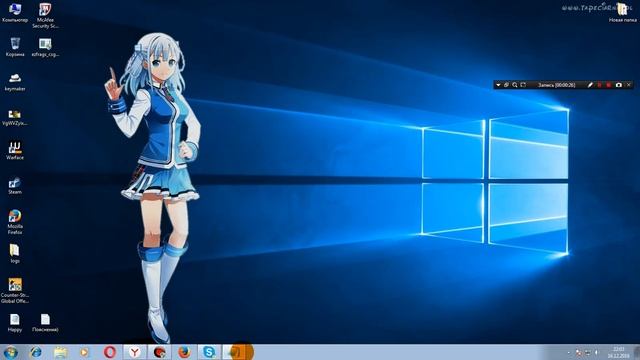The width and height of the screenshot is (640, 360).
Task: Take a screenshot with the camera icon
Action: pos(619,85)
